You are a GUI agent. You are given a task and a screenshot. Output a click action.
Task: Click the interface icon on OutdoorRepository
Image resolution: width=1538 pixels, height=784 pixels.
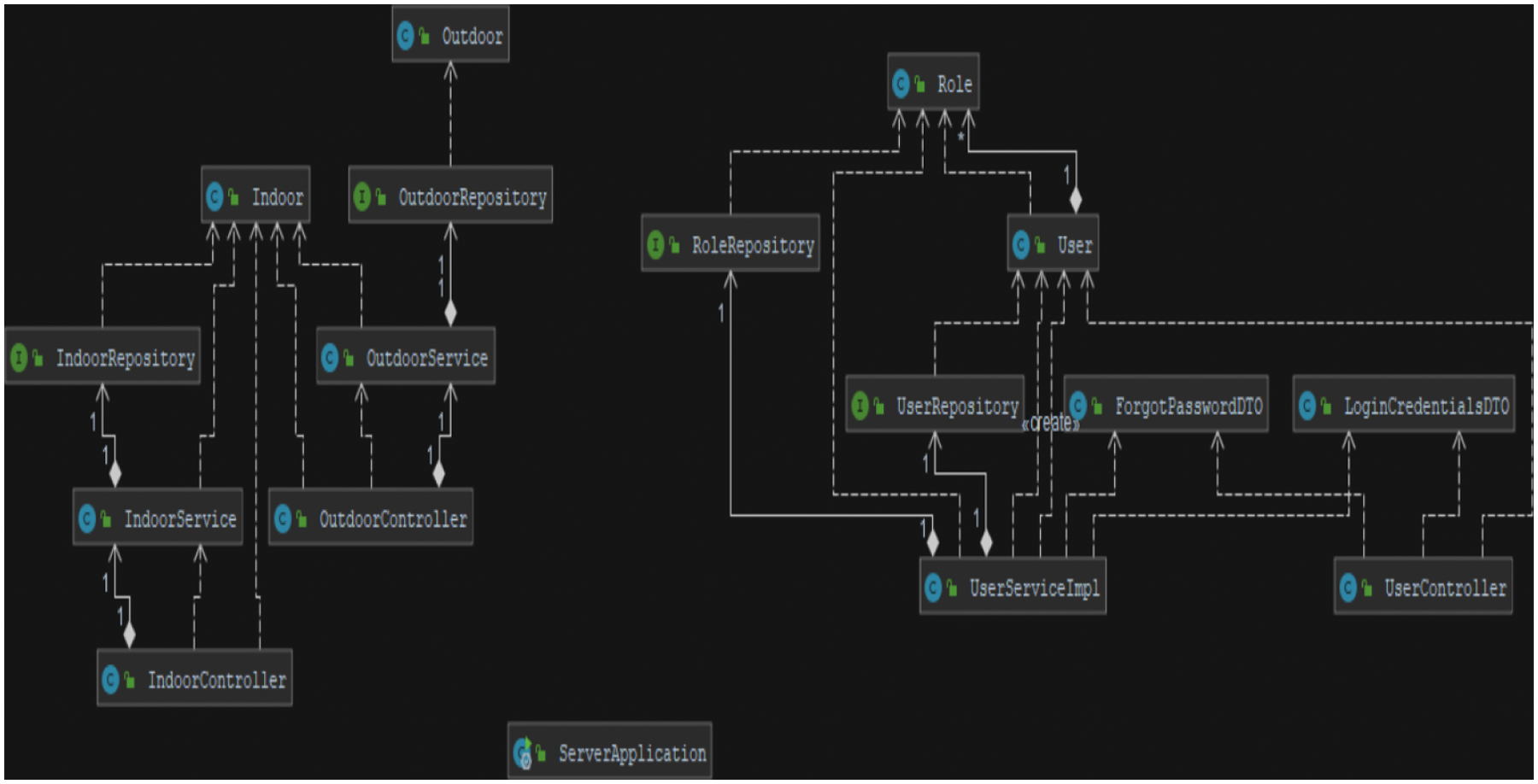(362, 197)
